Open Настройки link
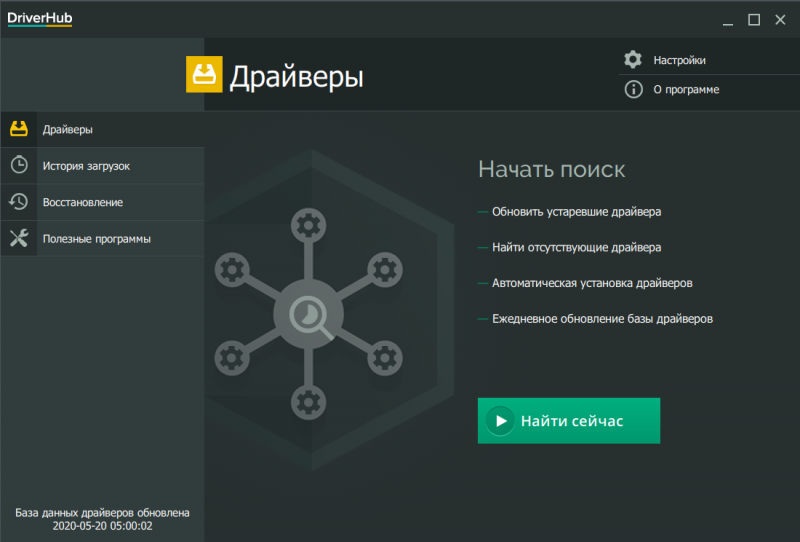The height and width of the screenshot is (542, 800). pos(679,60)
